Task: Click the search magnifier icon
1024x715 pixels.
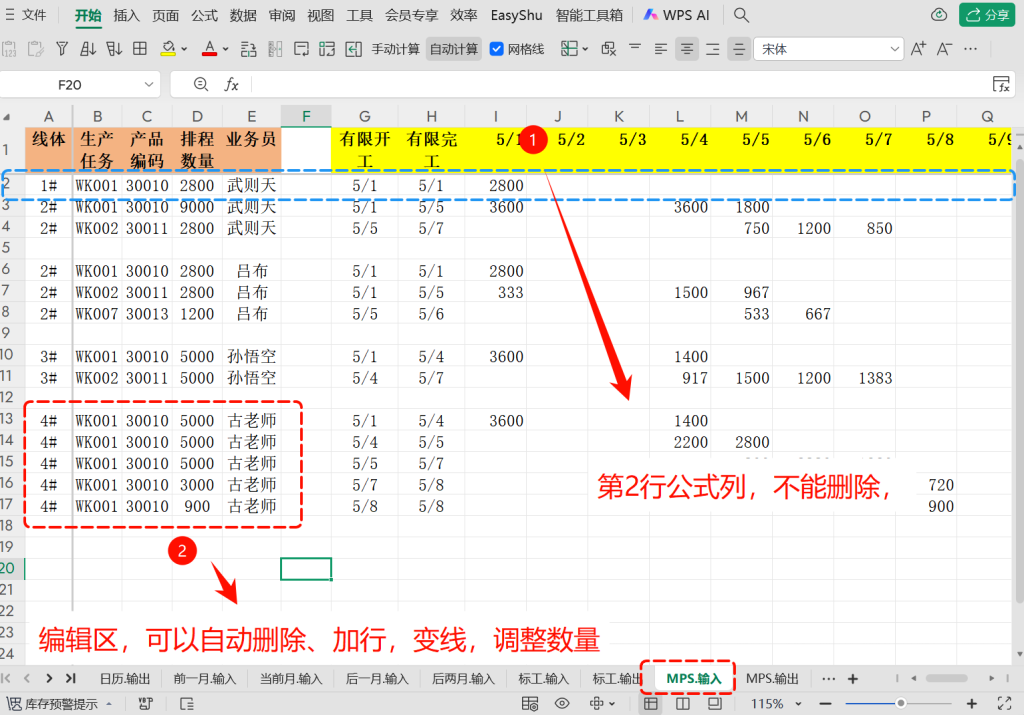Action: (741, 15)
